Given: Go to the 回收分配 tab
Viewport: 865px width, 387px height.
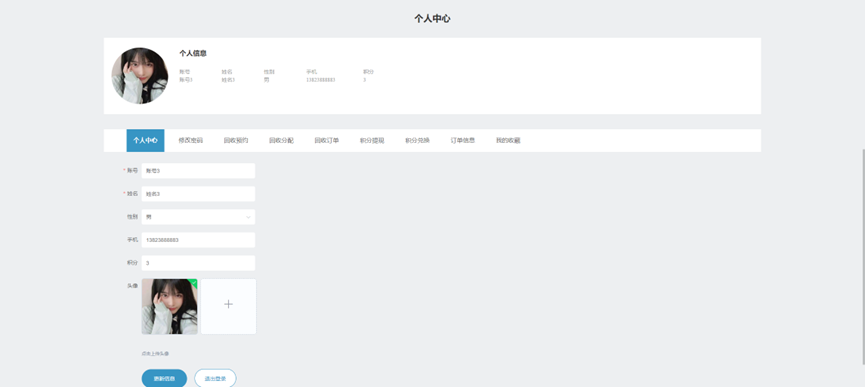Looking at the screenshot, I should (281, 141).
